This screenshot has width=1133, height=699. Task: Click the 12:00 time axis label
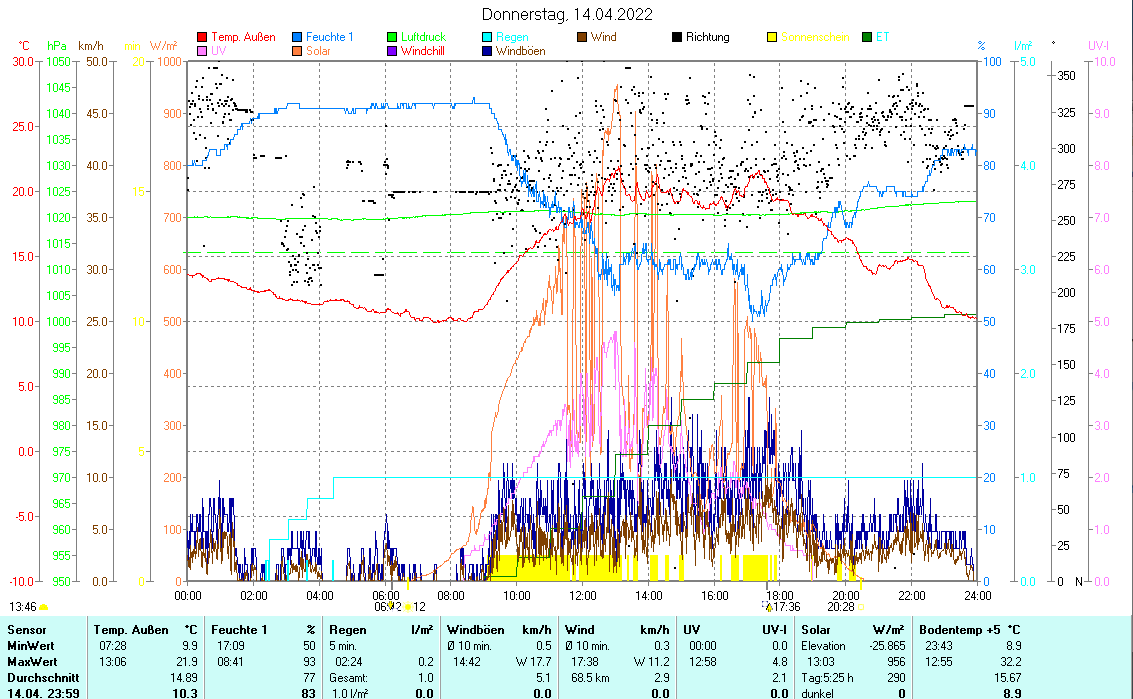[582, 595]
